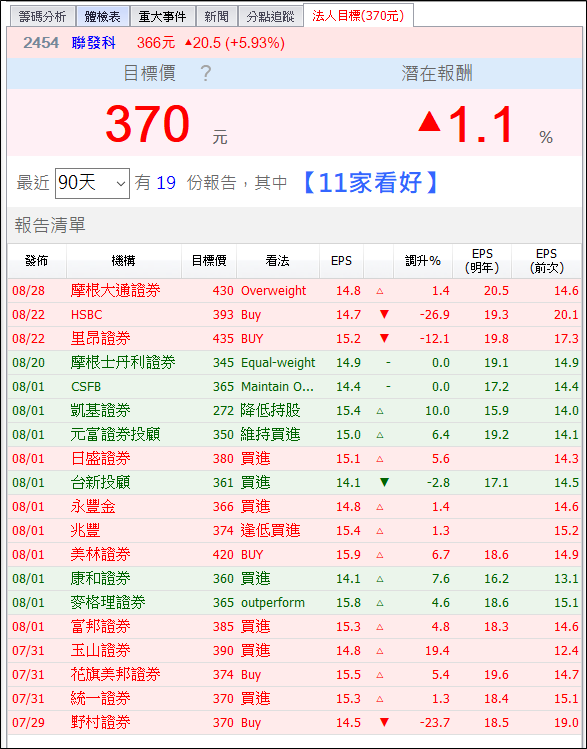The image size is (587, 749).
Task: Click the Equal-weight rating cell
Action: 278,363
